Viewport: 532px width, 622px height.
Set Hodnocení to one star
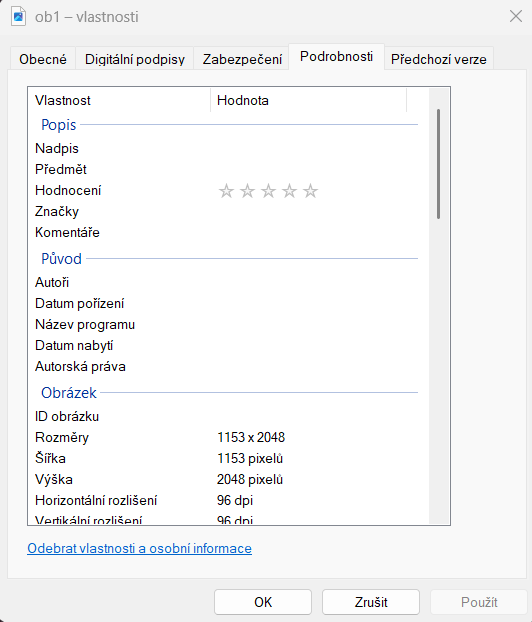point(226,191)
